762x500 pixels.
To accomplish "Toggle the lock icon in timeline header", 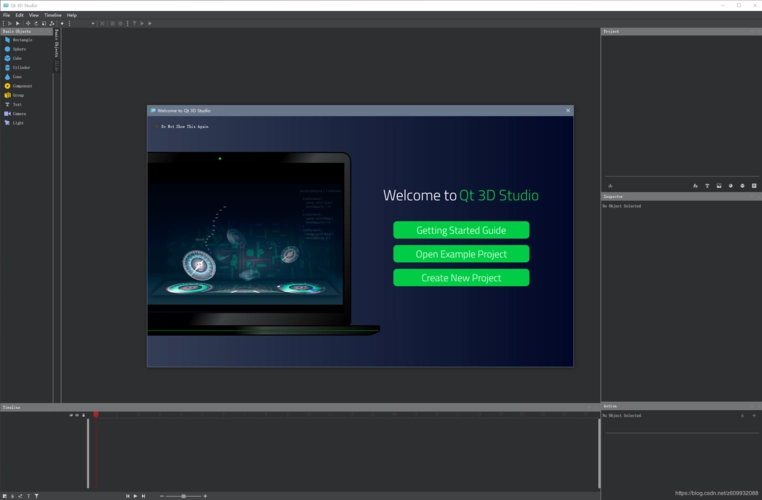I will click(83, 415).
